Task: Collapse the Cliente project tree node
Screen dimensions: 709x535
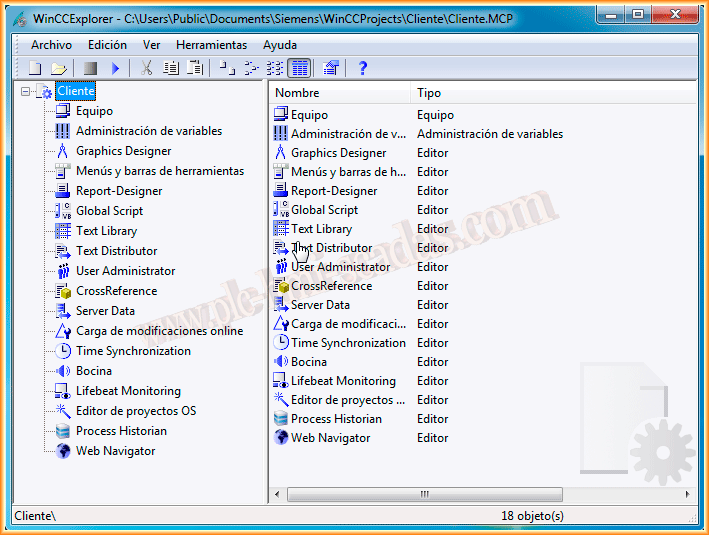Action: point(26,91)
